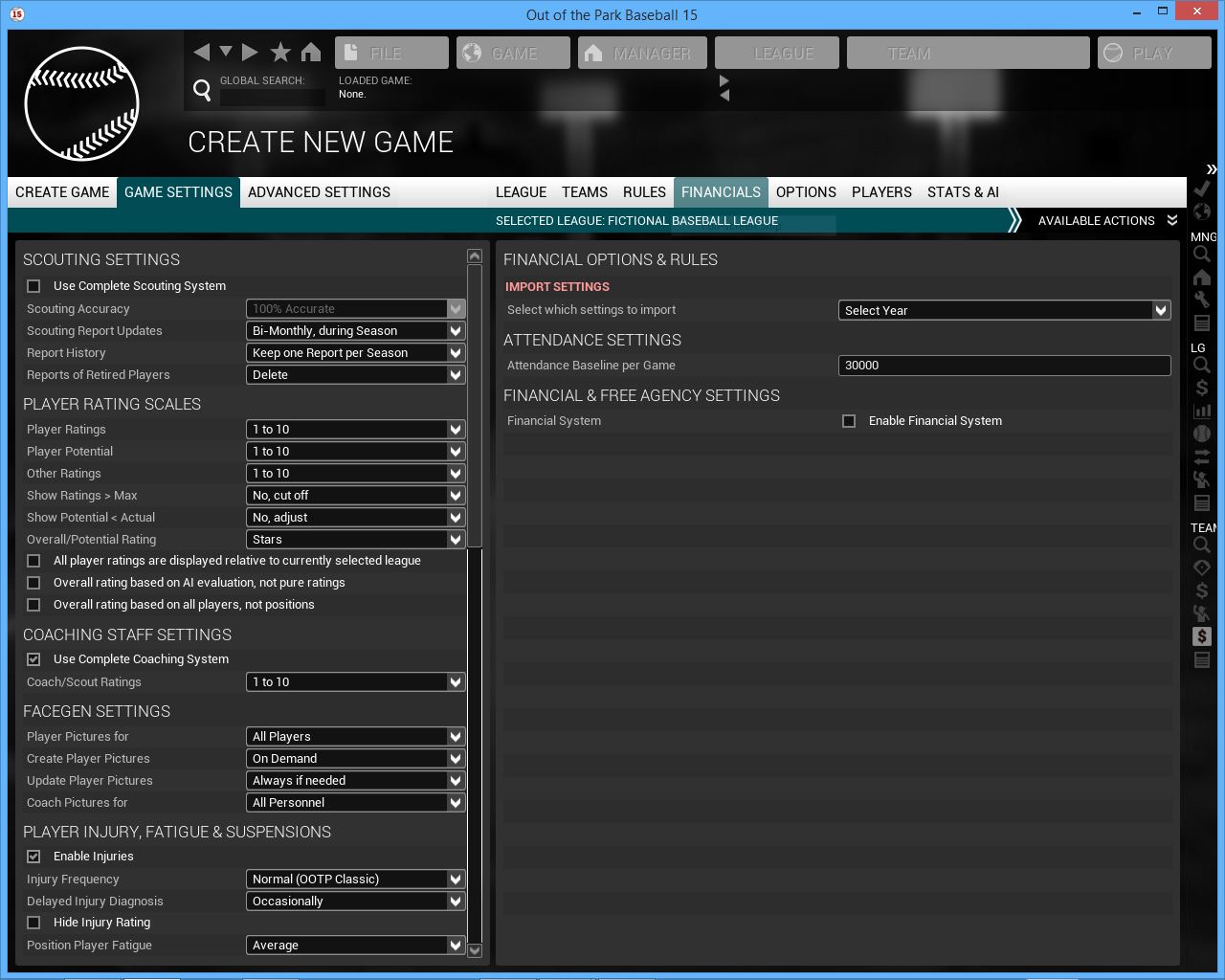The width and height of the screenshot is (1225, 980).
Task: Click the checkmark icon in right sidebar
Action: (1202, 189)
